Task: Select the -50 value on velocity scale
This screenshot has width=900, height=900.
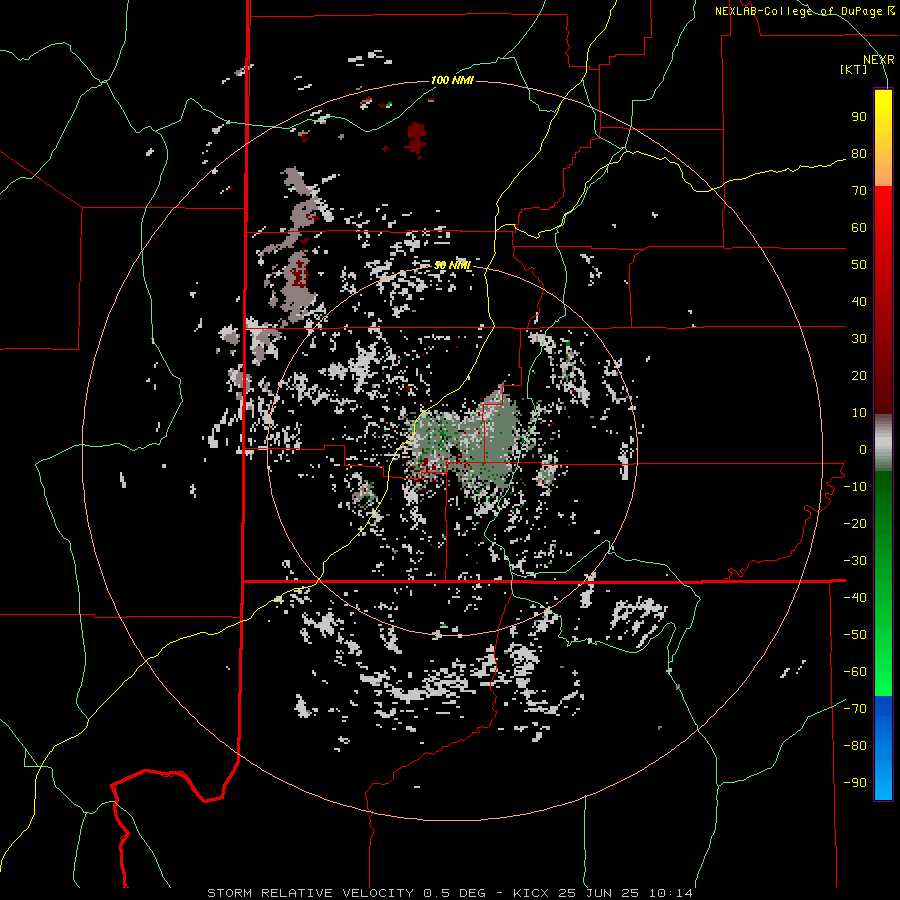Action: tap(855, 635)
